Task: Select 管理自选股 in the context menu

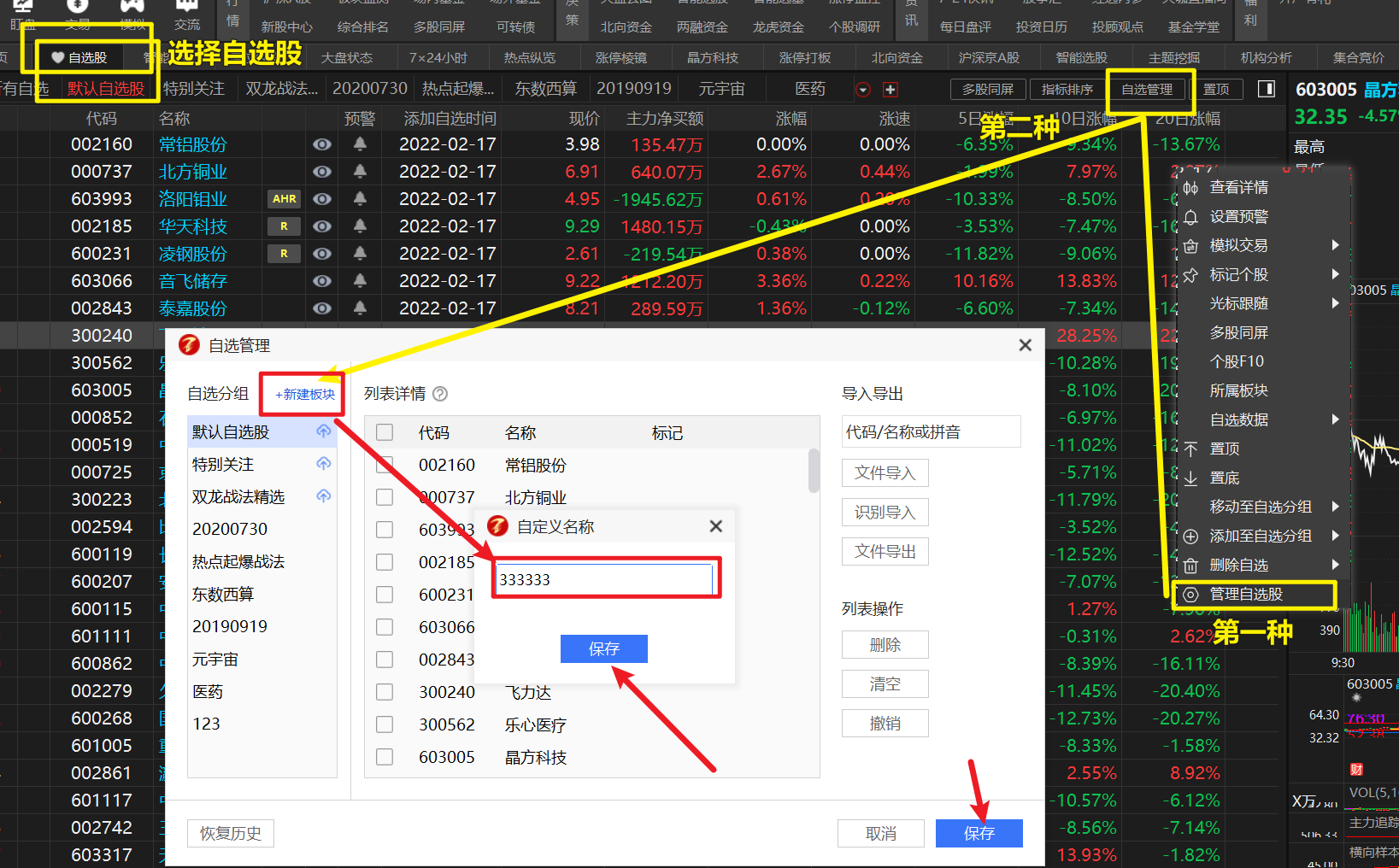Action: pos(1256,594)
